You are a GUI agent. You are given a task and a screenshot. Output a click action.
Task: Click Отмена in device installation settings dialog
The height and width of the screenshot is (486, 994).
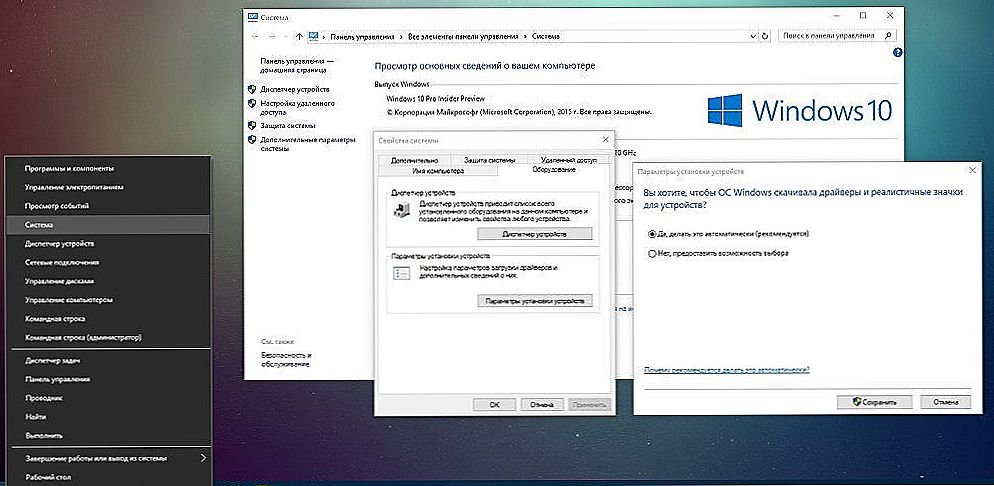click(x=945, y=402)
